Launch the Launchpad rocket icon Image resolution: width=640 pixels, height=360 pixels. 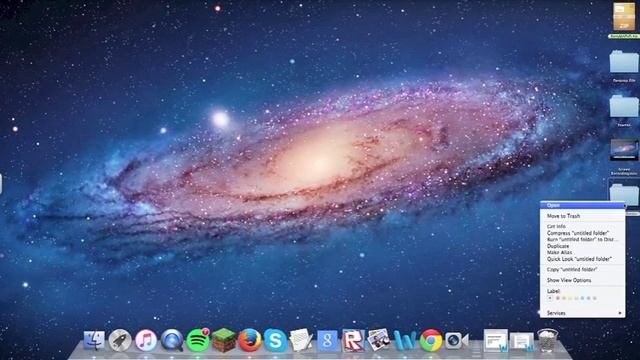click(x=120, y=340)
